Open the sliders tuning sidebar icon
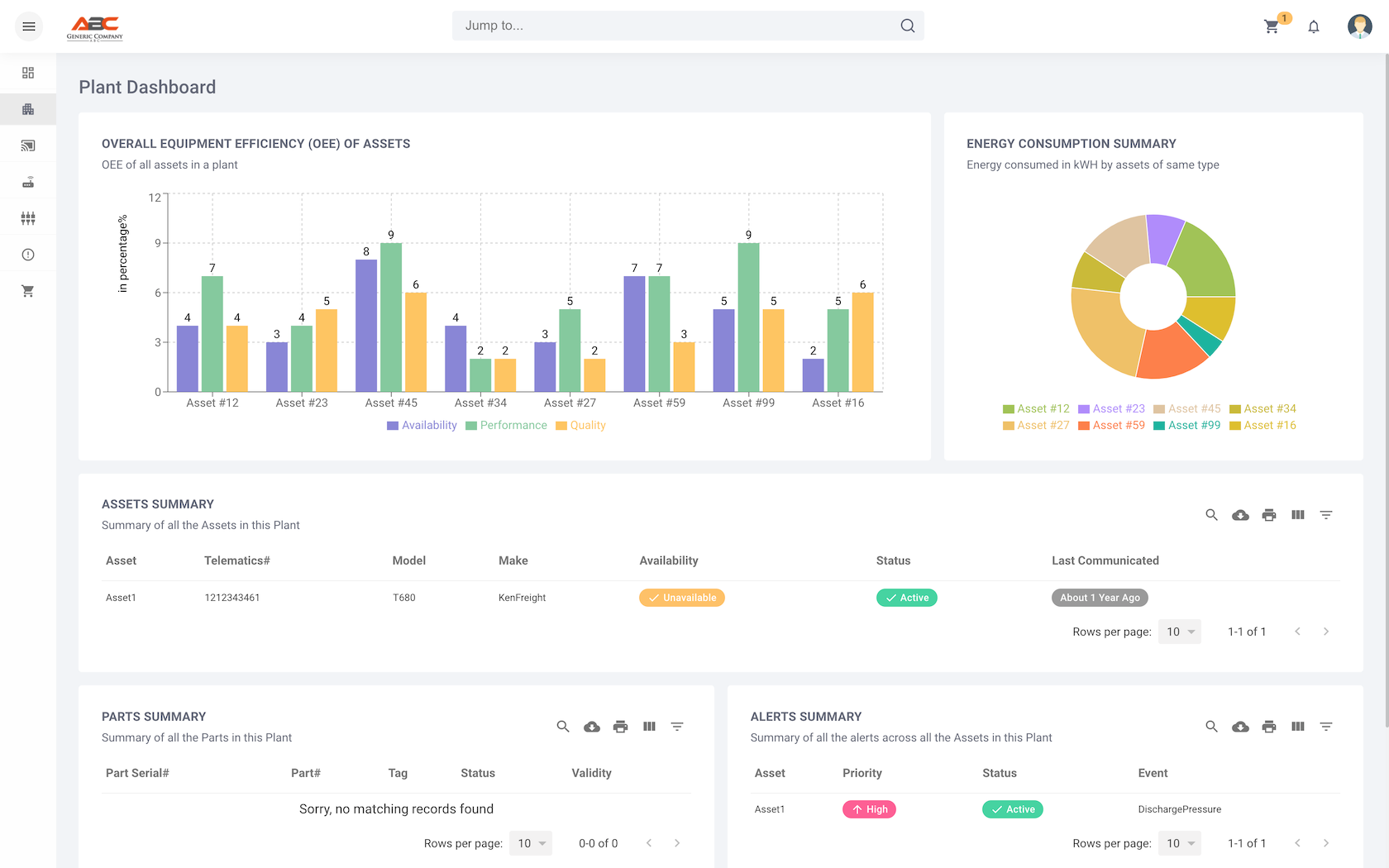1389x868 pixels. [28, 218]
